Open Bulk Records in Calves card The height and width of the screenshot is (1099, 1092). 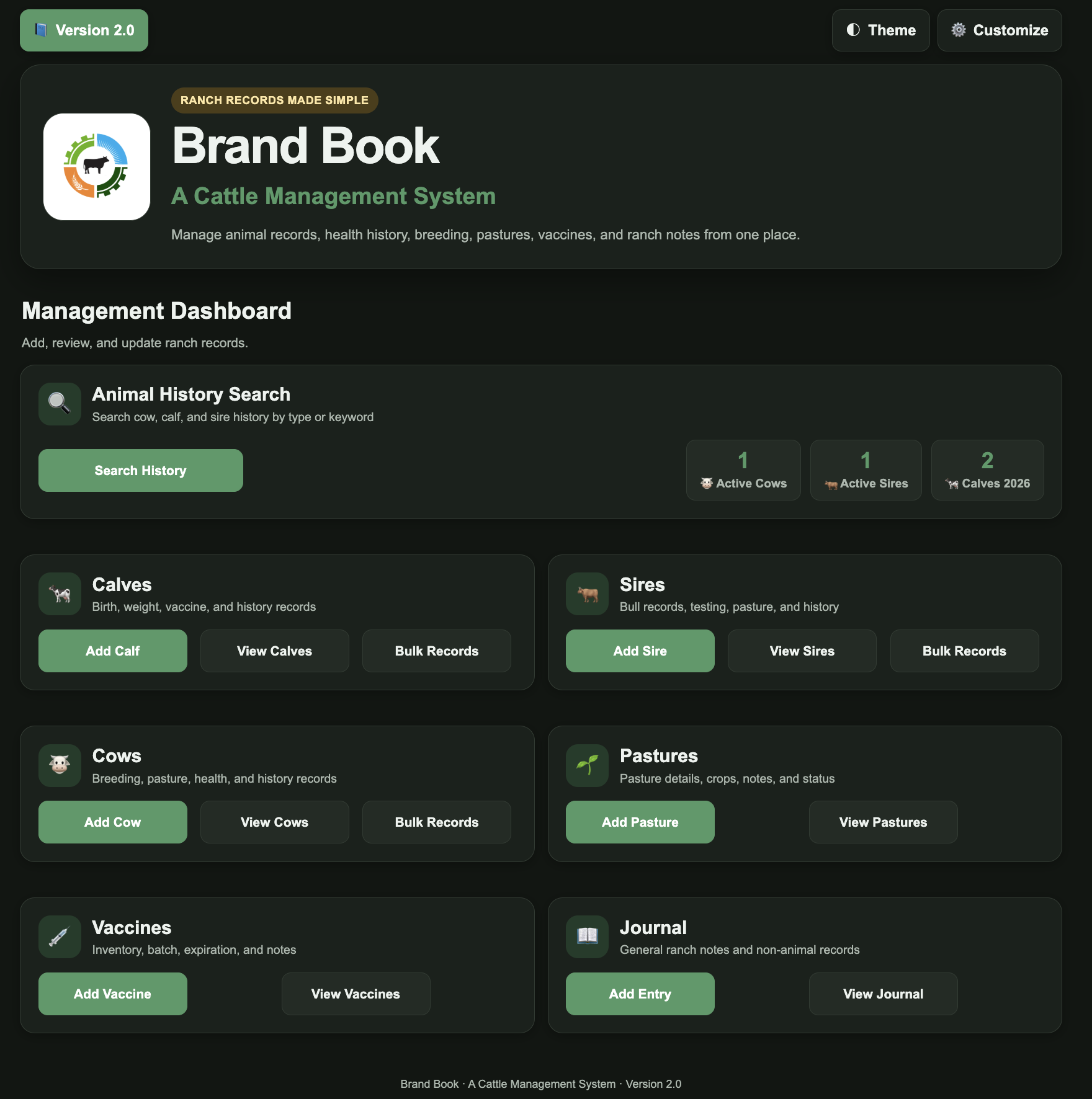[x=437, y=651]
